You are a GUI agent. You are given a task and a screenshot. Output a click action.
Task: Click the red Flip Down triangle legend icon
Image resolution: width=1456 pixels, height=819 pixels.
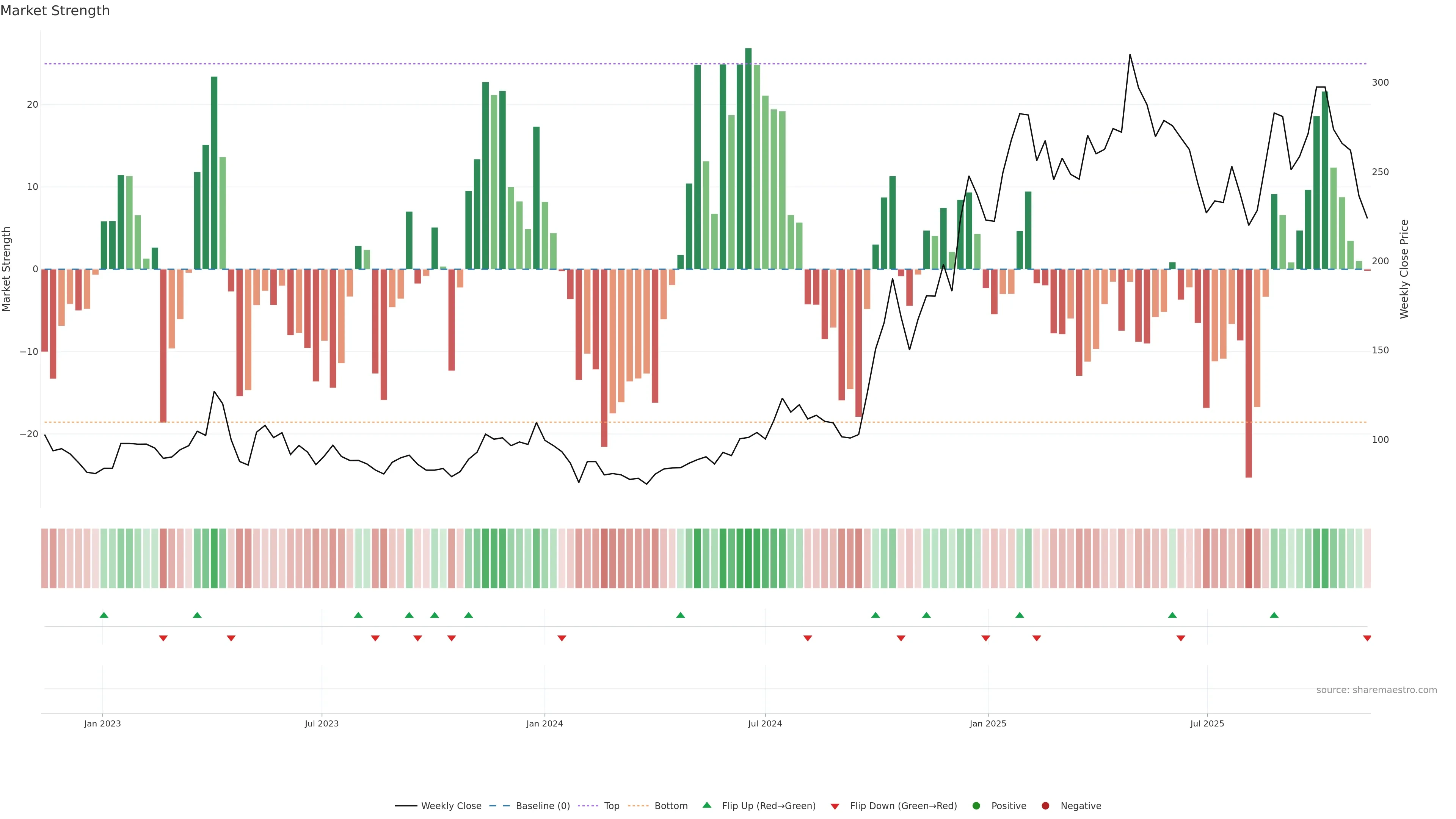[x=835, y=806]
